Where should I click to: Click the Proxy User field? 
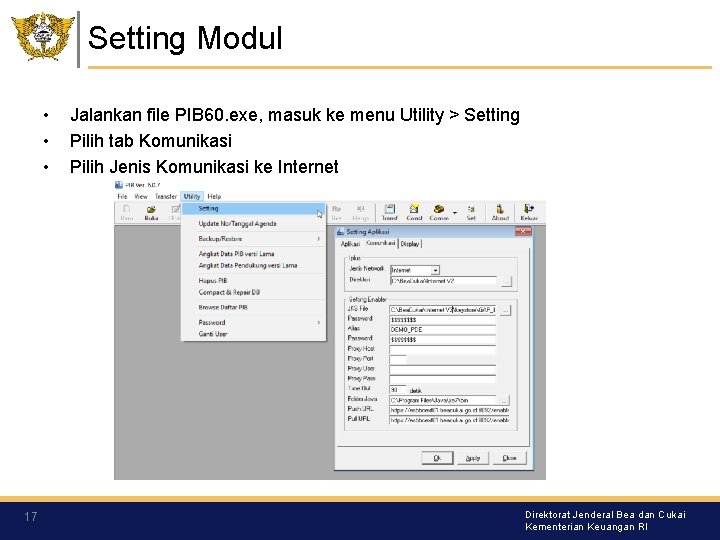pyautogui.click(x=443, y=370)
